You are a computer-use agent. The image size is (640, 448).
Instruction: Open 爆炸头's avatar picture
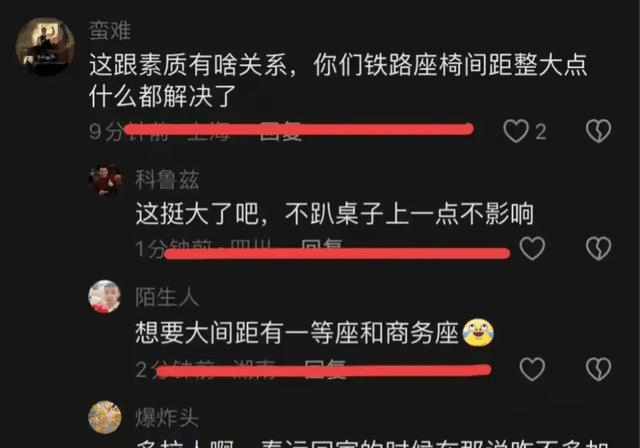[x=105, y=417]
